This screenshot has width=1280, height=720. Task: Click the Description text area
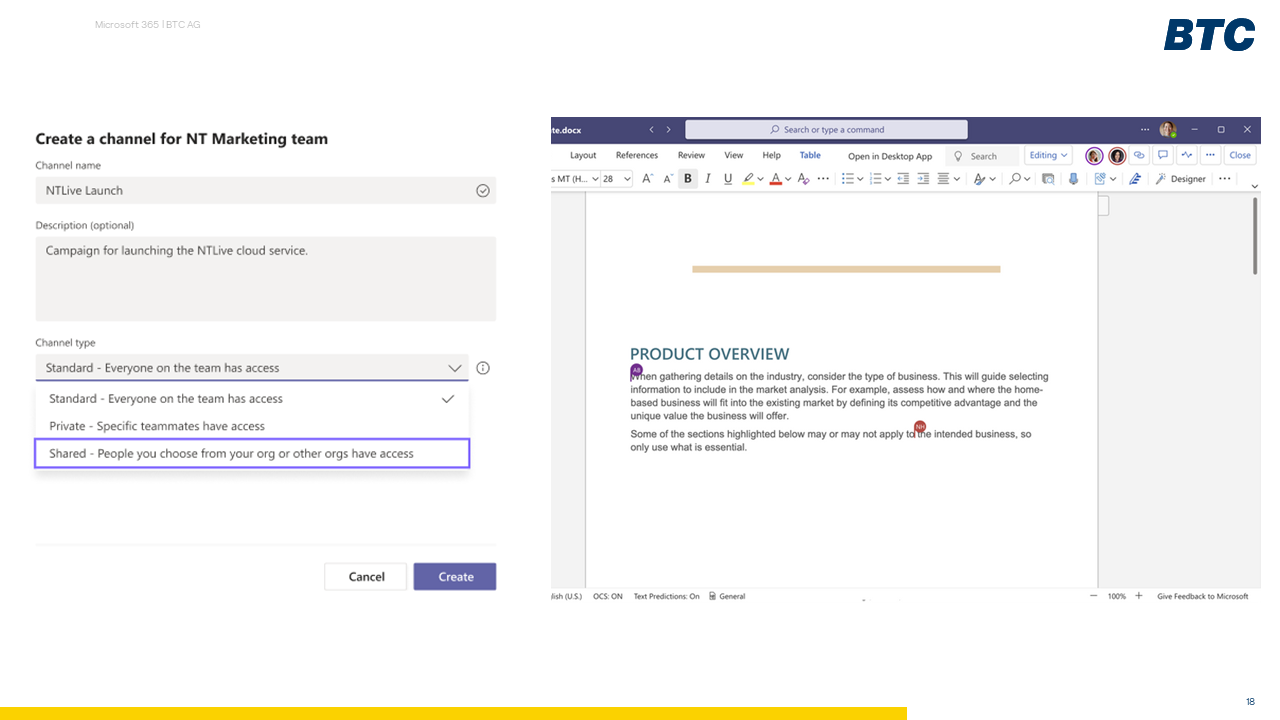(x=266, y=279)
